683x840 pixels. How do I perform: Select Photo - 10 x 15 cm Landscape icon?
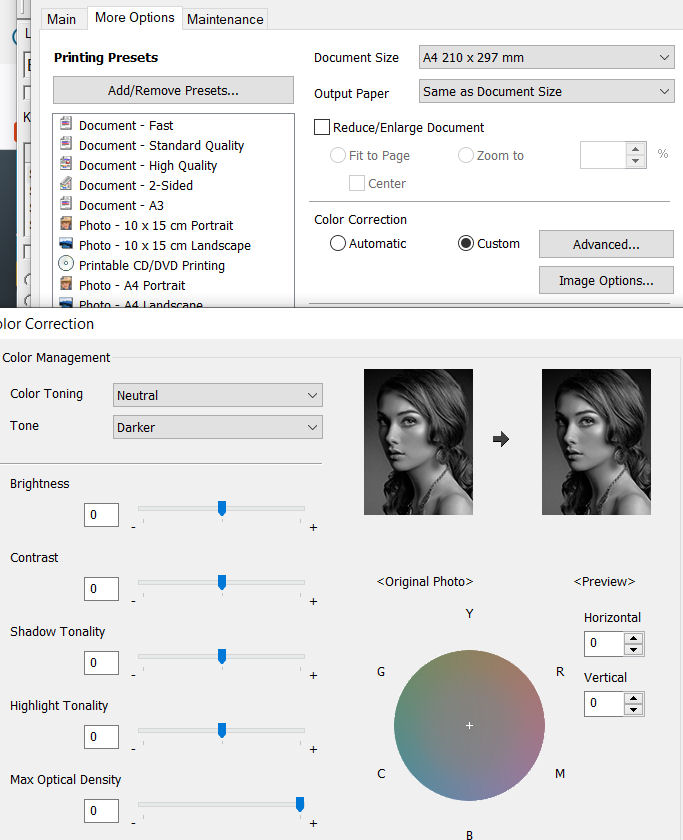[x=66, y=245]
